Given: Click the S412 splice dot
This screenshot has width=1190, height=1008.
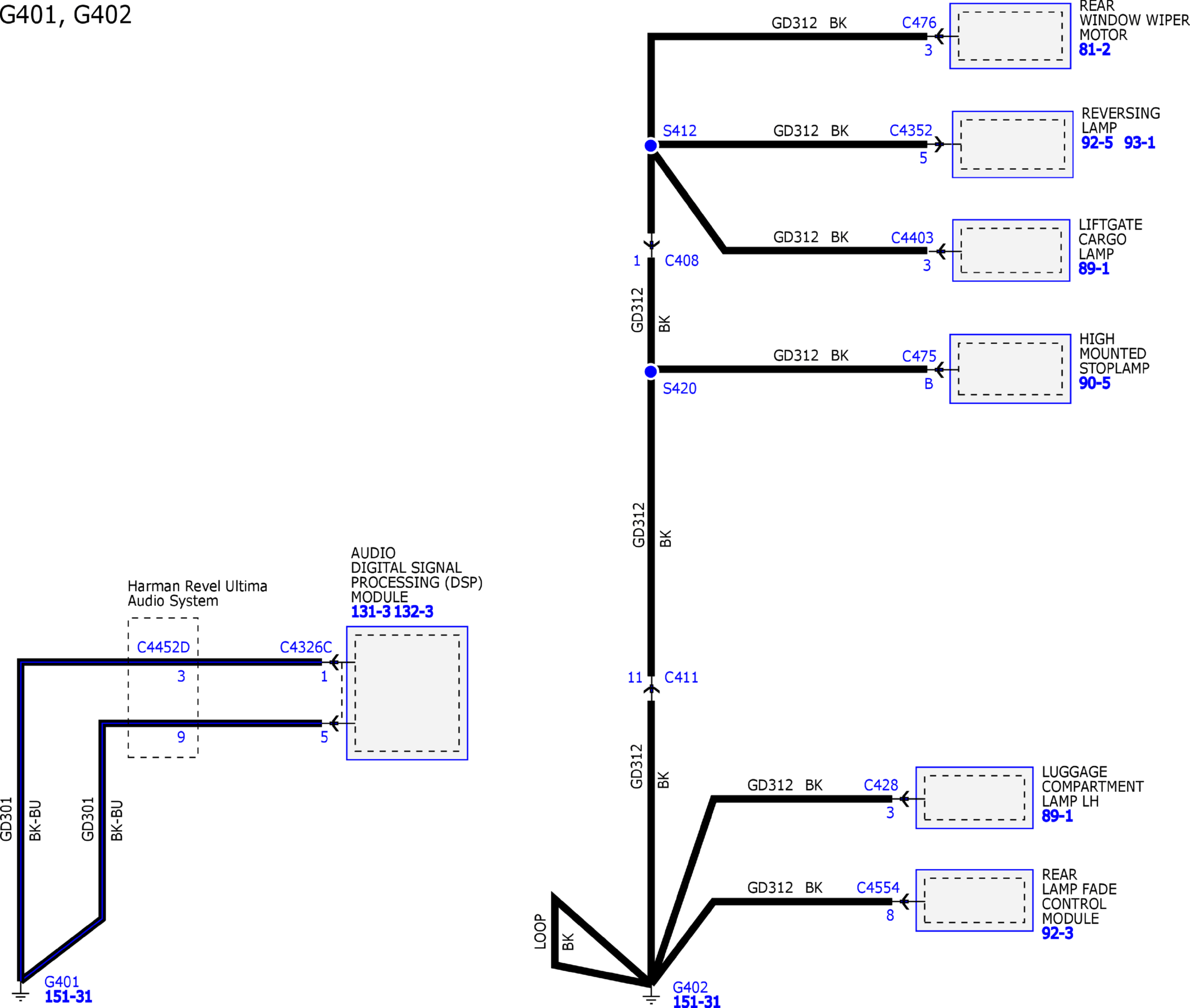Looking at the screenshot, I should [x=650, y=145].
